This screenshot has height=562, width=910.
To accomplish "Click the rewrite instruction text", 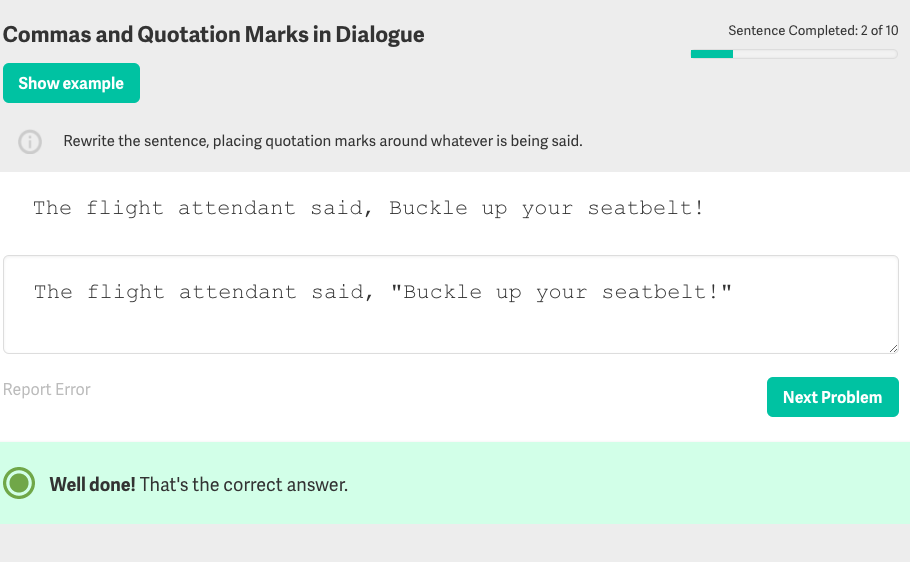I will tap(323, 141).
